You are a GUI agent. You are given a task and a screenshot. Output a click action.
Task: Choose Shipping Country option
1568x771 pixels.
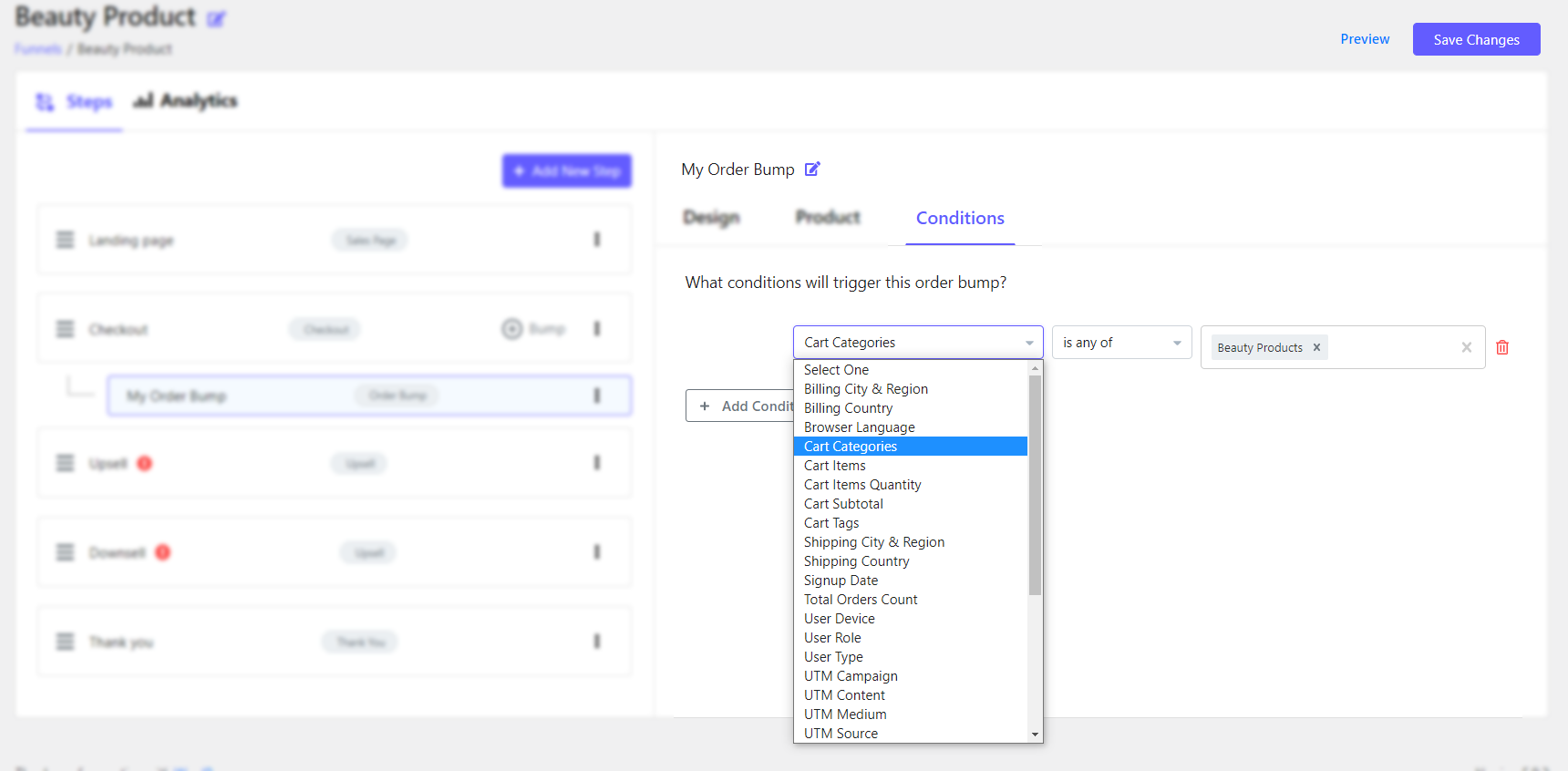911,561
